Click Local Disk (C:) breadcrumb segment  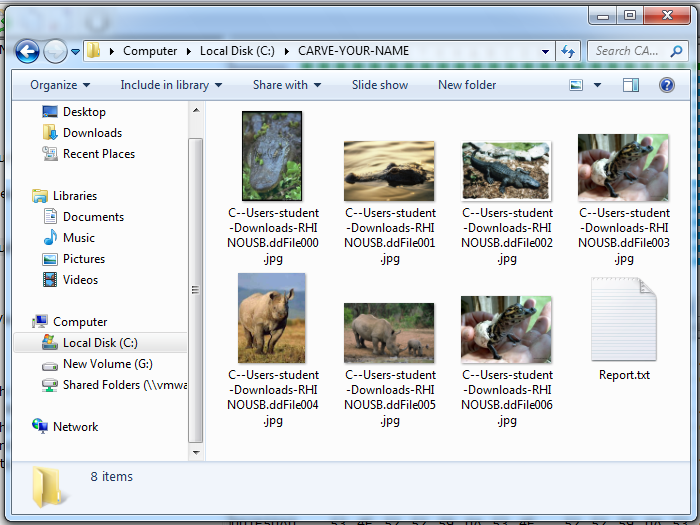239,51
